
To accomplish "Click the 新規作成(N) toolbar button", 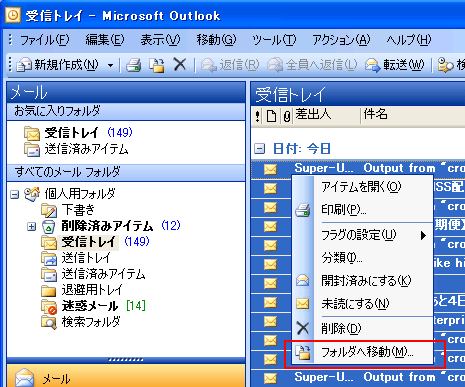I will point(58,65).
